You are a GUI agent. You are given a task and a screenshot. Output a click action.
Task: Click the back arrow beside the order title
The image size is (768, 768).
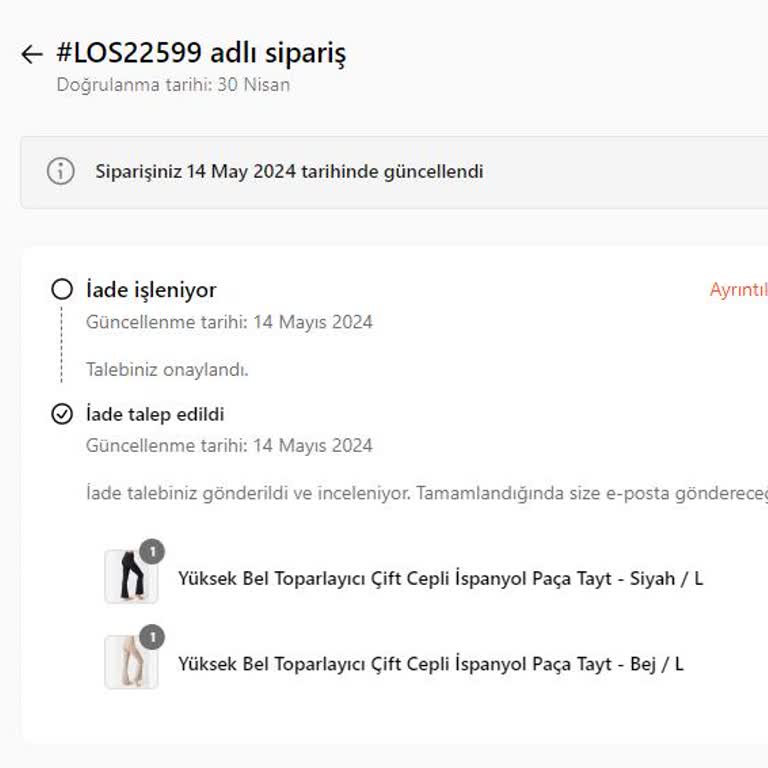(x=32, y=54)
